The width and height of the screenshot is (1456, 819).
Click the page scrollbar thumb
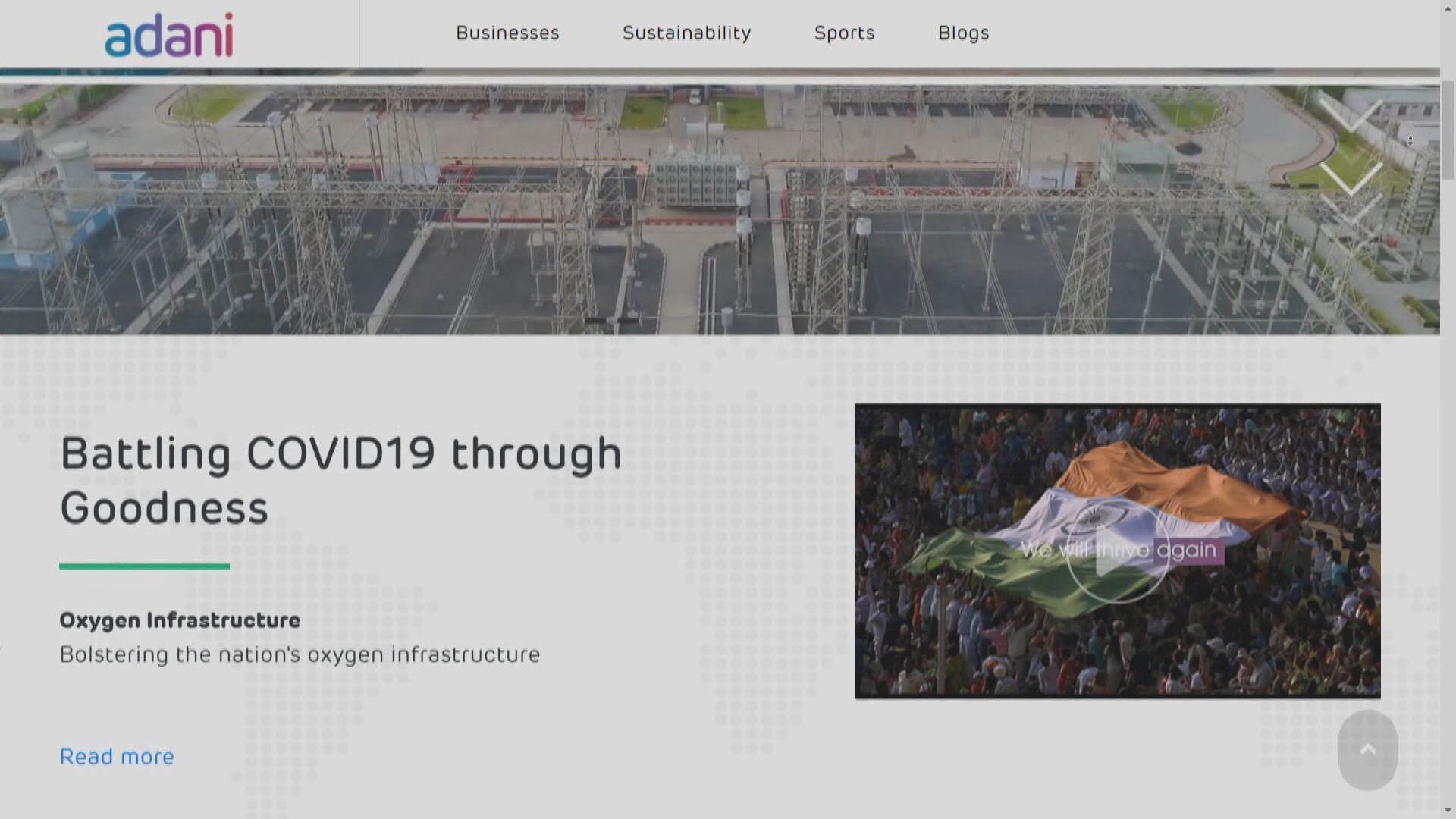click(1448, 129)
